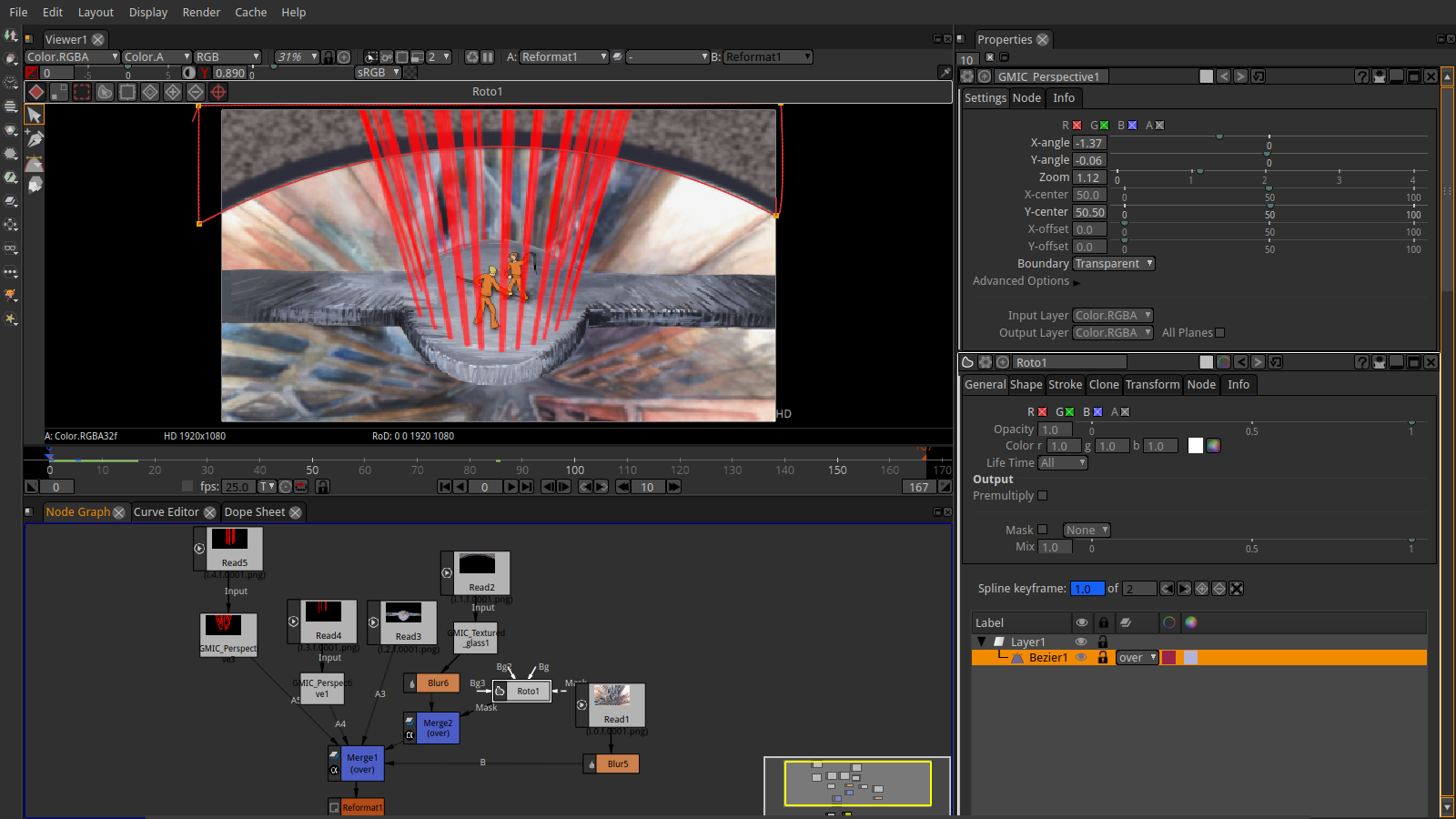Hide the Bezier1 shape with eye icon
Viewport: 1456px width, 819px height.
point(1081,658)
